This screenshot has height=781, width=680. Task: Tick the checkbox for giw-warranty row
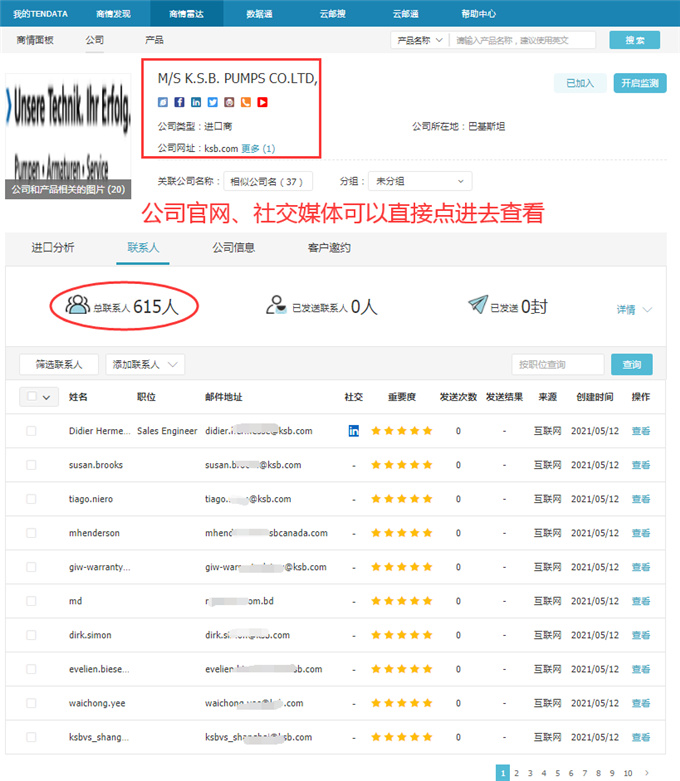pos(31,567)
